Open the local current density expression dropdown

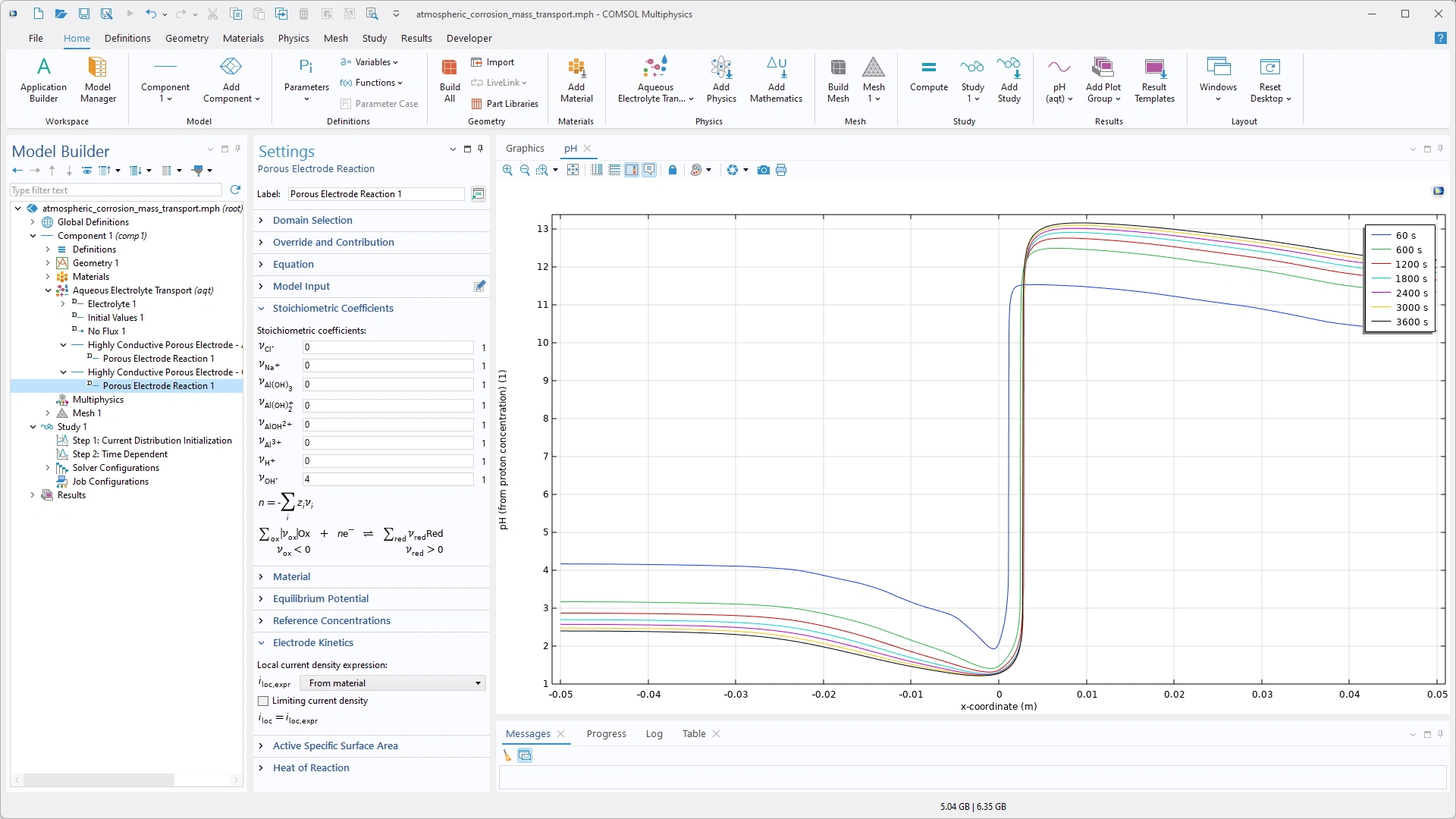coord(393,683)
